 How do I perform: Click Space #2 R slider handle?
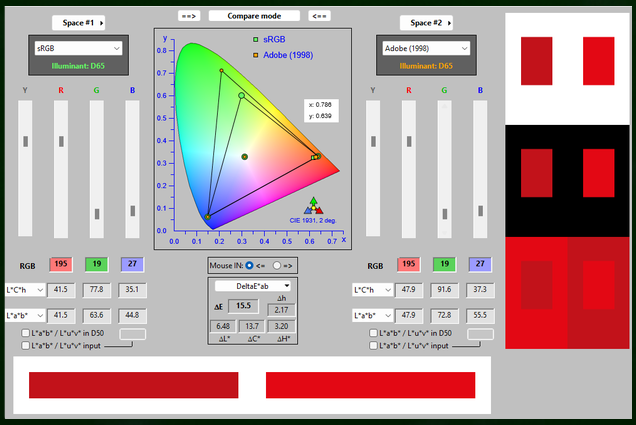click(x=409, y=142)
